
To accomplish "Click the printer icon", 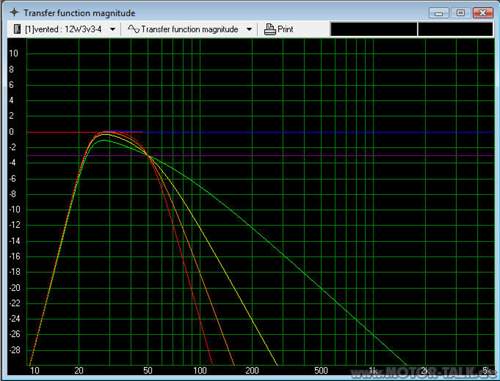I will tap(270, 29).
